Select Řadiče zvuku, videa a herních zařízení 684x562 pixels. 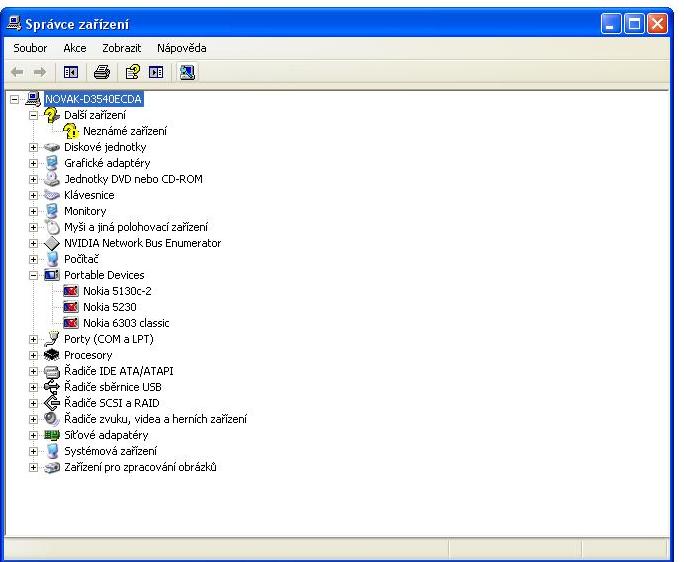point(155,419)
